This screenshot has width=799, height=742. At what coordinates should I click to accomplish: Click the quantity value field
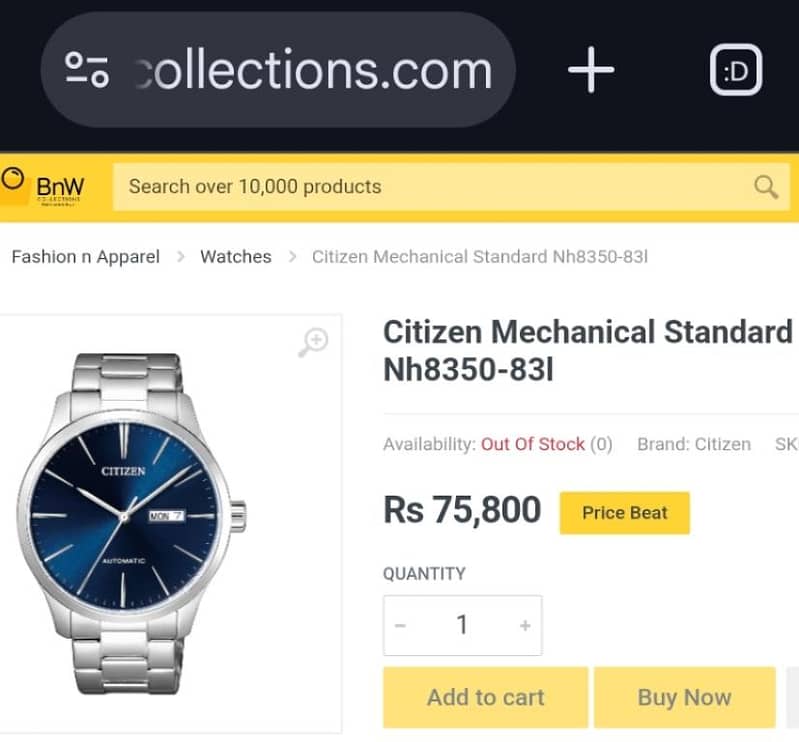[462, 625]
